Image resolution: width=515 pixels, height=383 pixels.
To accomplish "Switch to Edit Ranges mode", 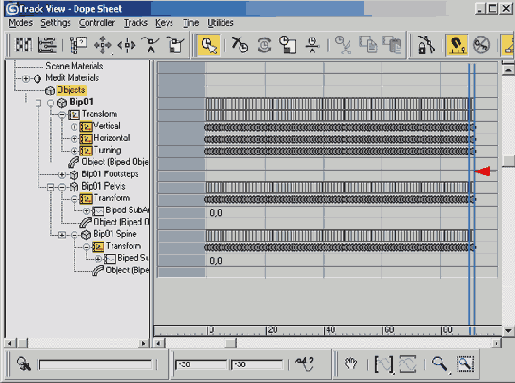I will coord(47,45).
